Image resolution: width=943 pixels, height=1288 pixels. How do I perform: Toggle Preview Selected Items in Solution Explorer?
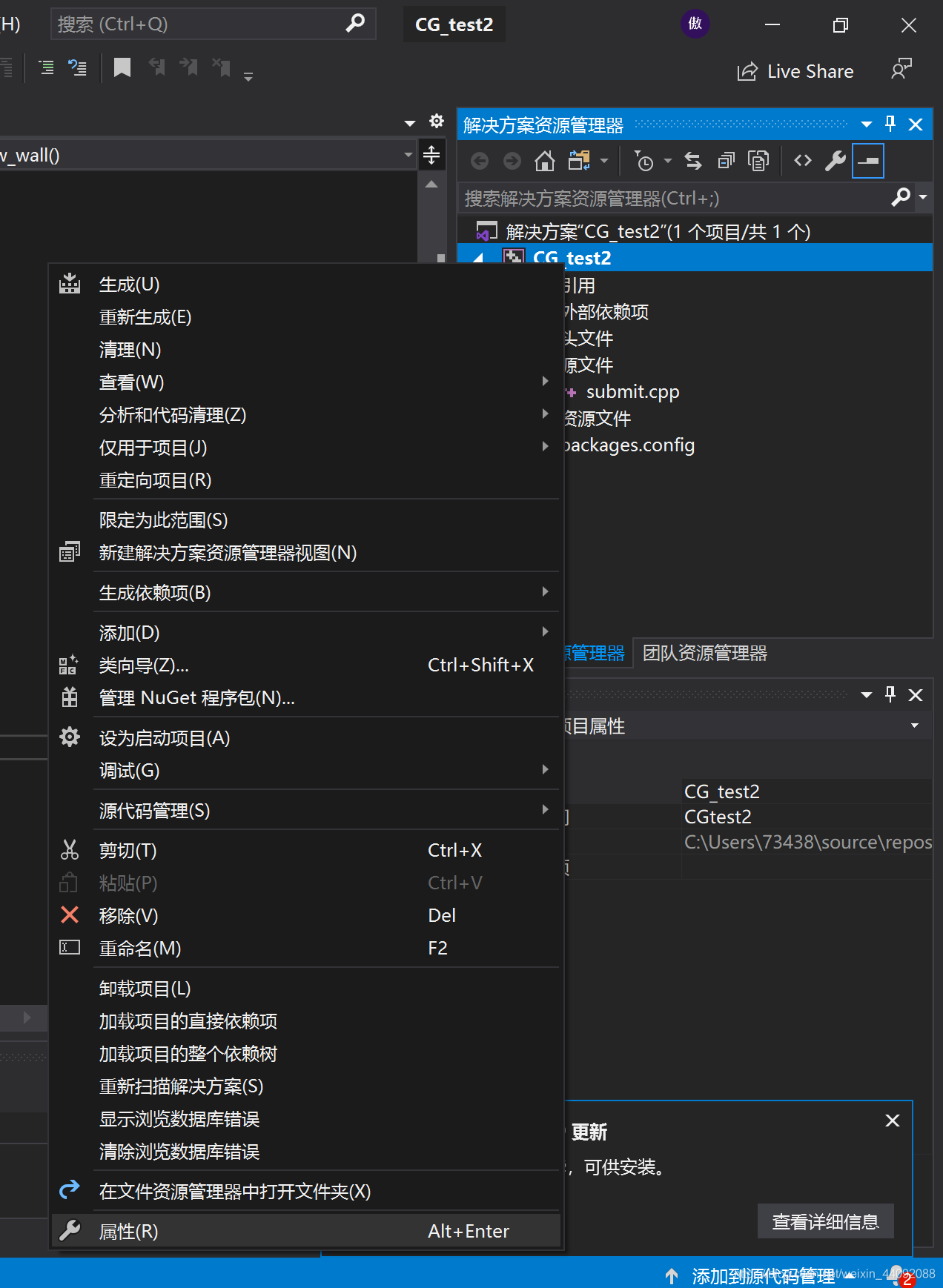[868, 161]
